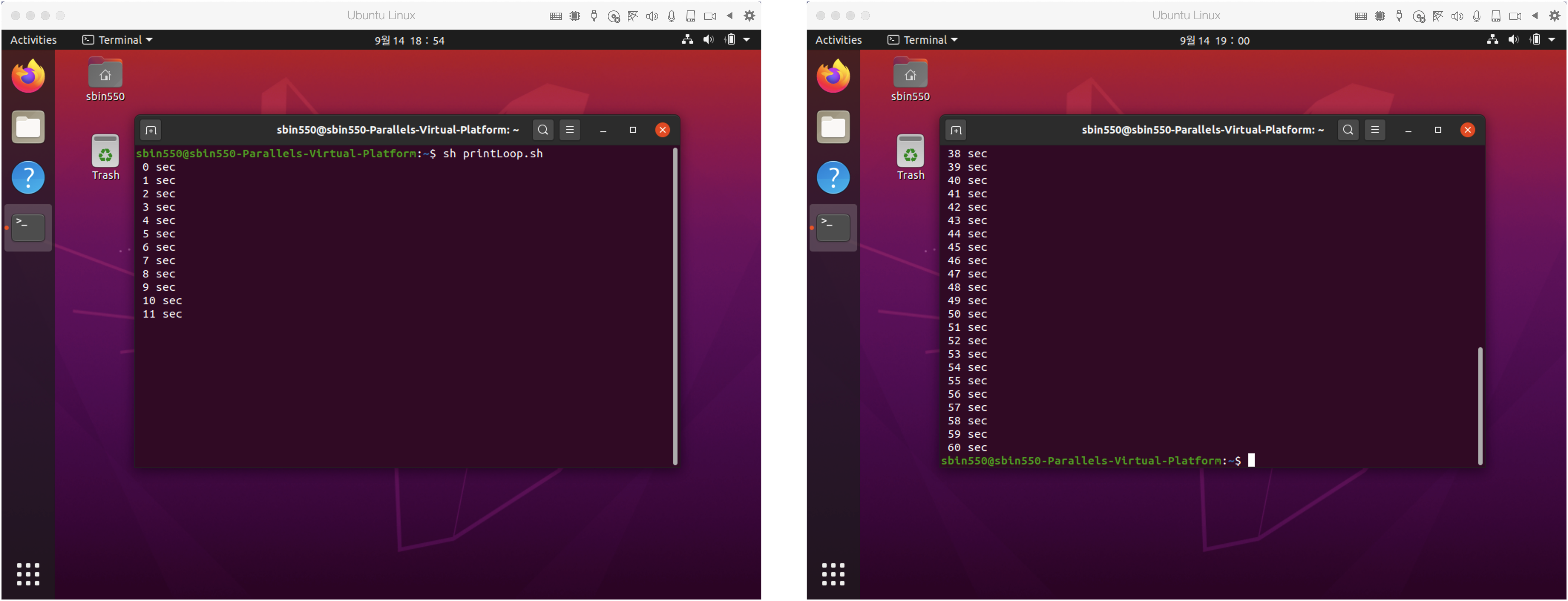
Task: Select Trash icon on 18:54 desktop
Action: coord(105,158)
